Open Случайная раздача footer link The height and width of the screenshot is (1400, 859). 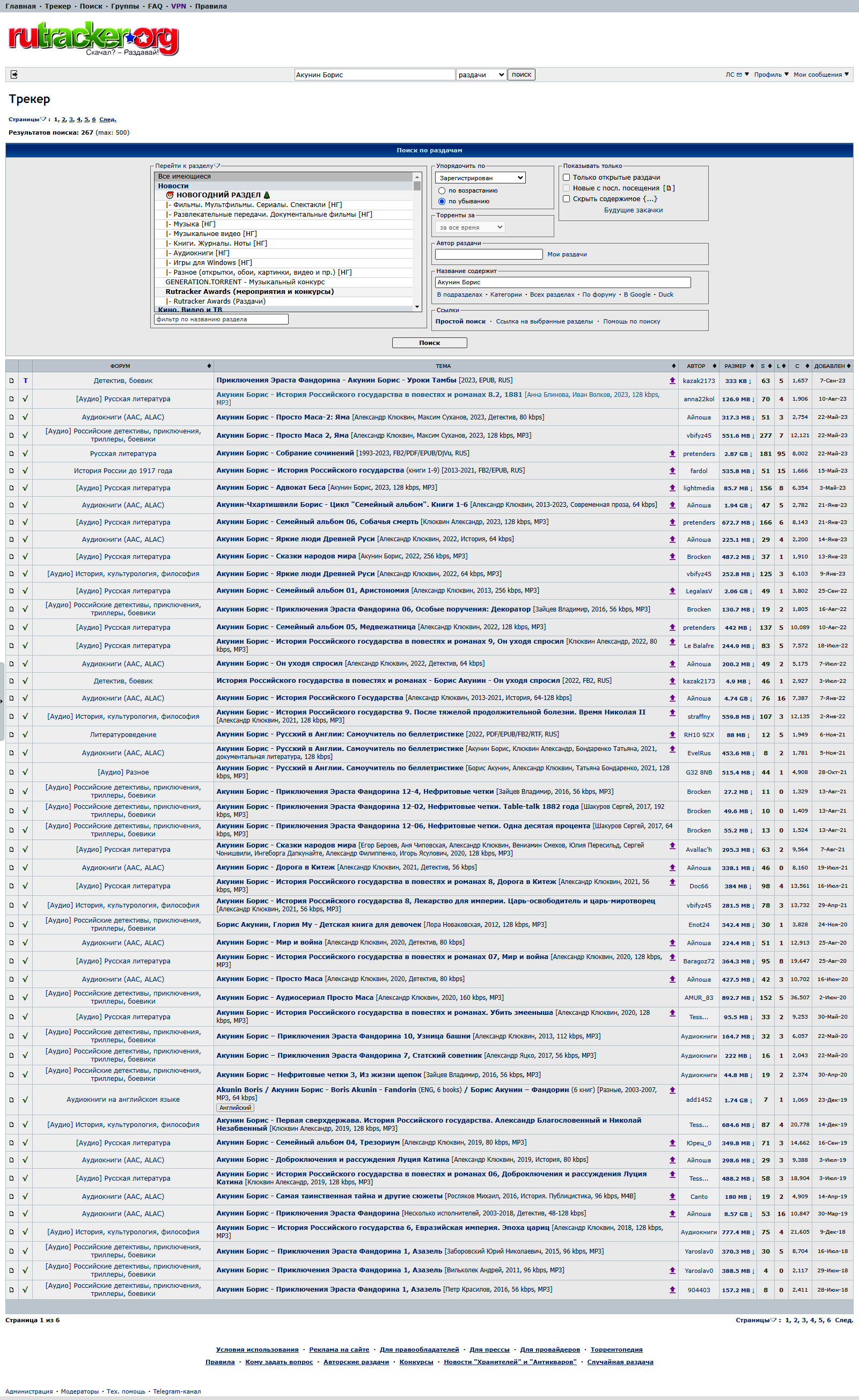click(620, 1362)
